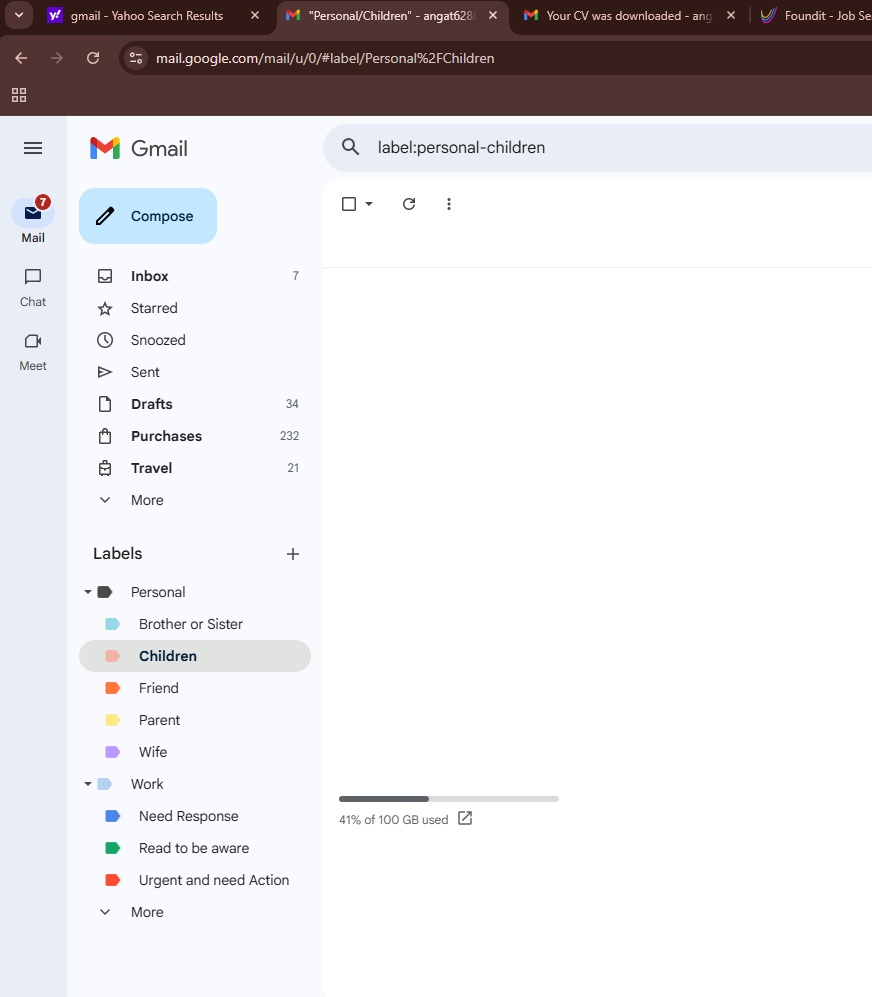The image size is (872, 997).
Task: Refresh the message list
Action: point(409,204)
